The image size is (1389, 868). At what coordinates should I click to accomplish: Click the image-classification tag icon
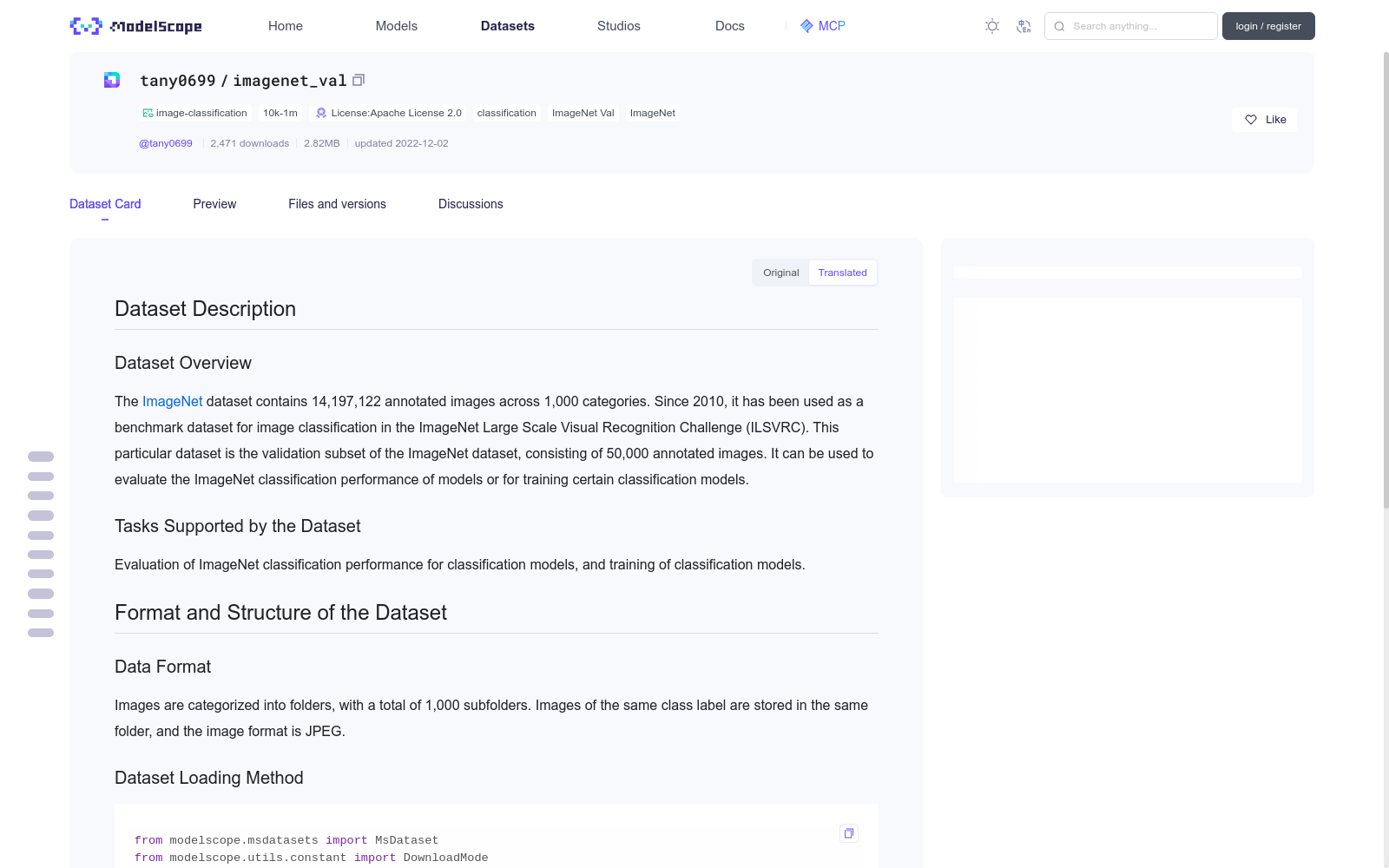tap(148, 113)
